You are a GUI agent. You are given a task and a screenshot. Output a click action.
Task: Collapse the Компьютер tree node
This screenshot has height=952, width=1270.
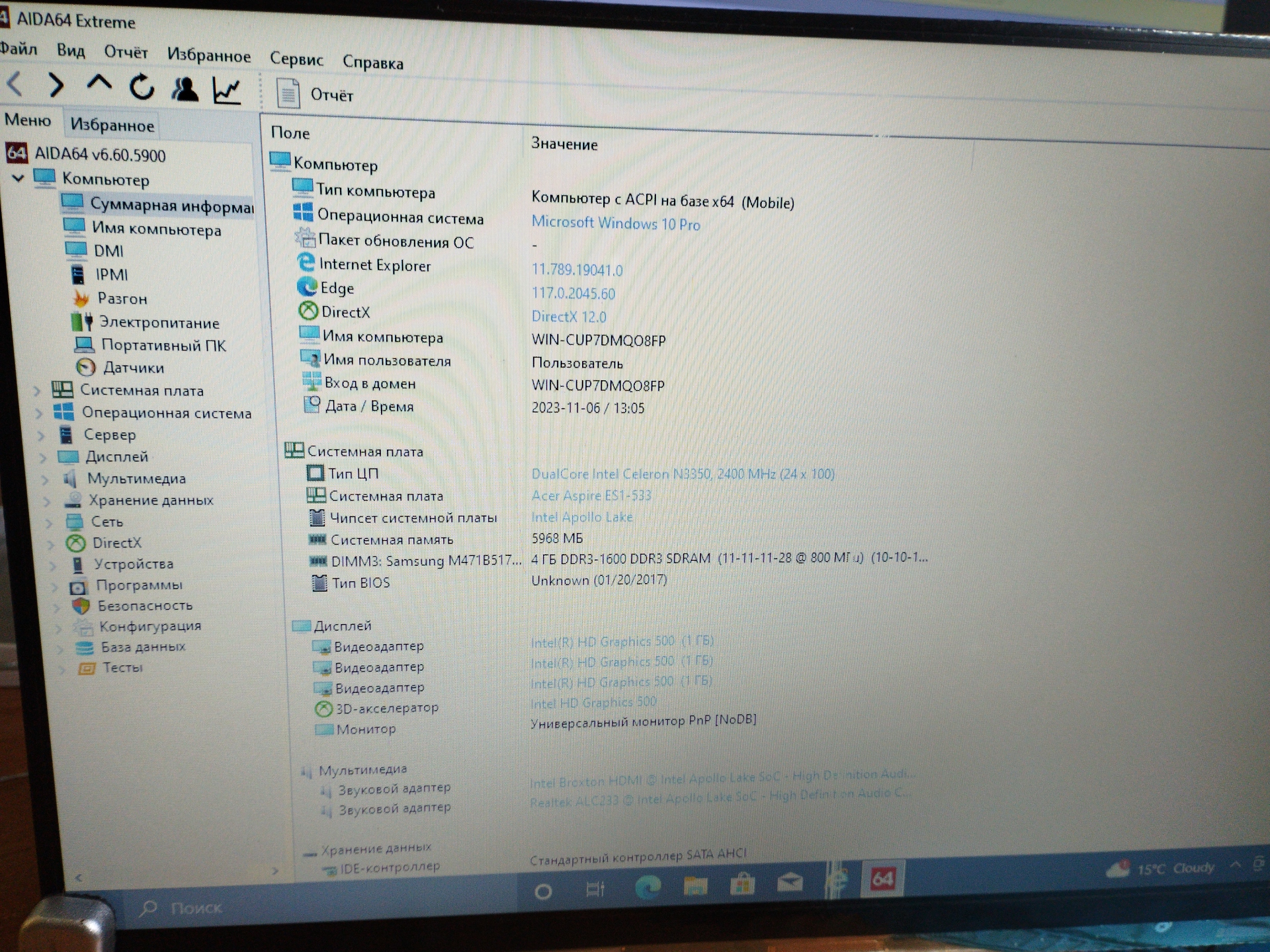[18, 177]
